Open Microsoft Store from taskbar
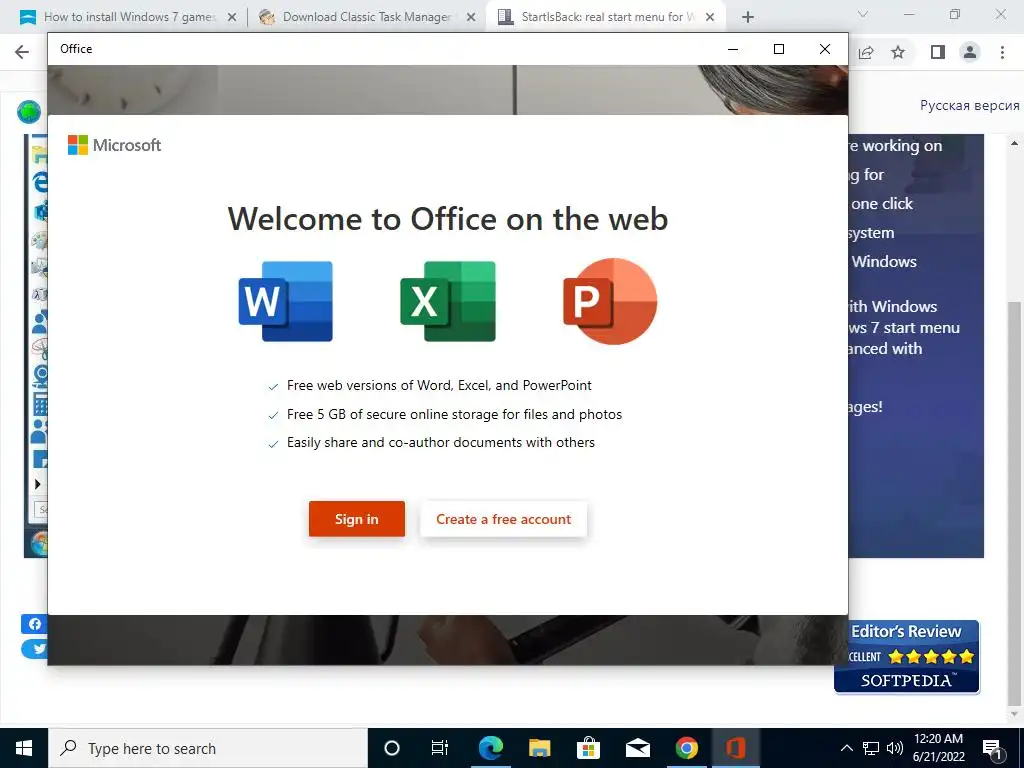1024x768 pixels. (588, 748)
